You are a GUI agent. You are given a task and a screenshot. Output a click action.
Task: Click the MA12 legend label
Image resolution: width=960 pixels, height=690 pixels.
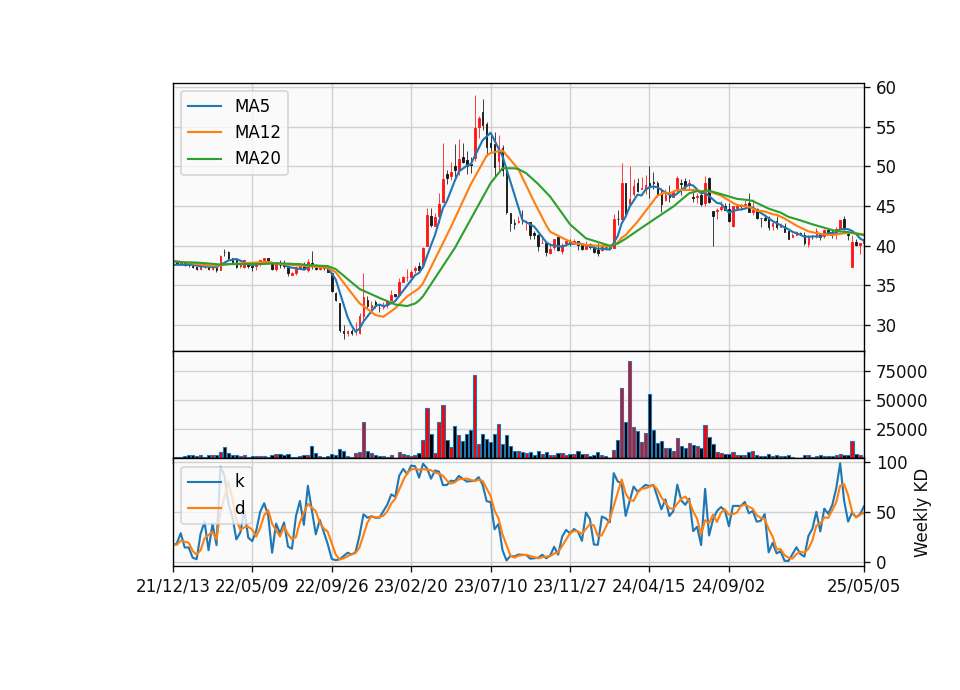(x=257, y=132)
